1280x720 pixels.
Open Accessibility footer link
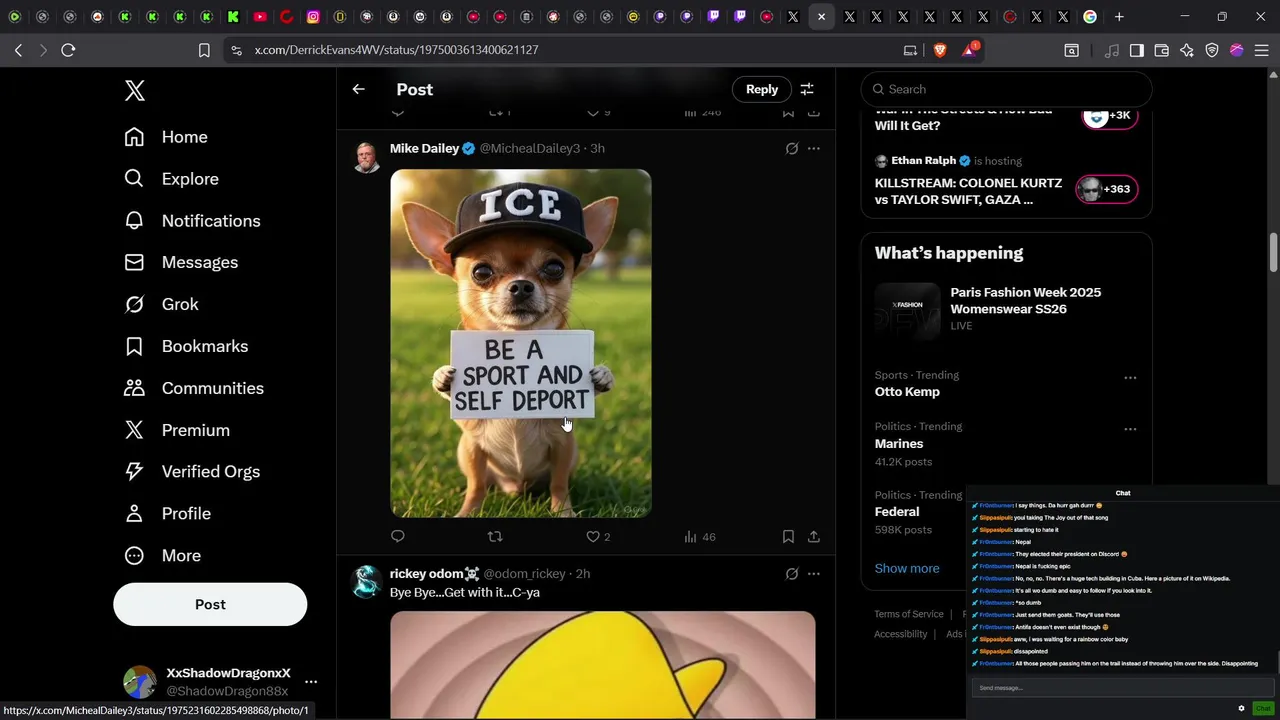point(901,634)
